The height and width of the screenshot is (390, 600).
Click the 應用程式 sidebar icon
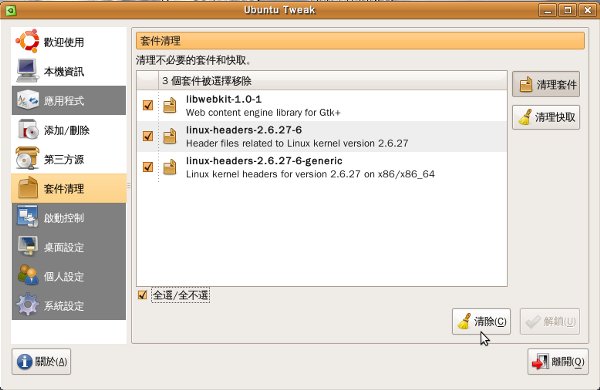[27, 100]
